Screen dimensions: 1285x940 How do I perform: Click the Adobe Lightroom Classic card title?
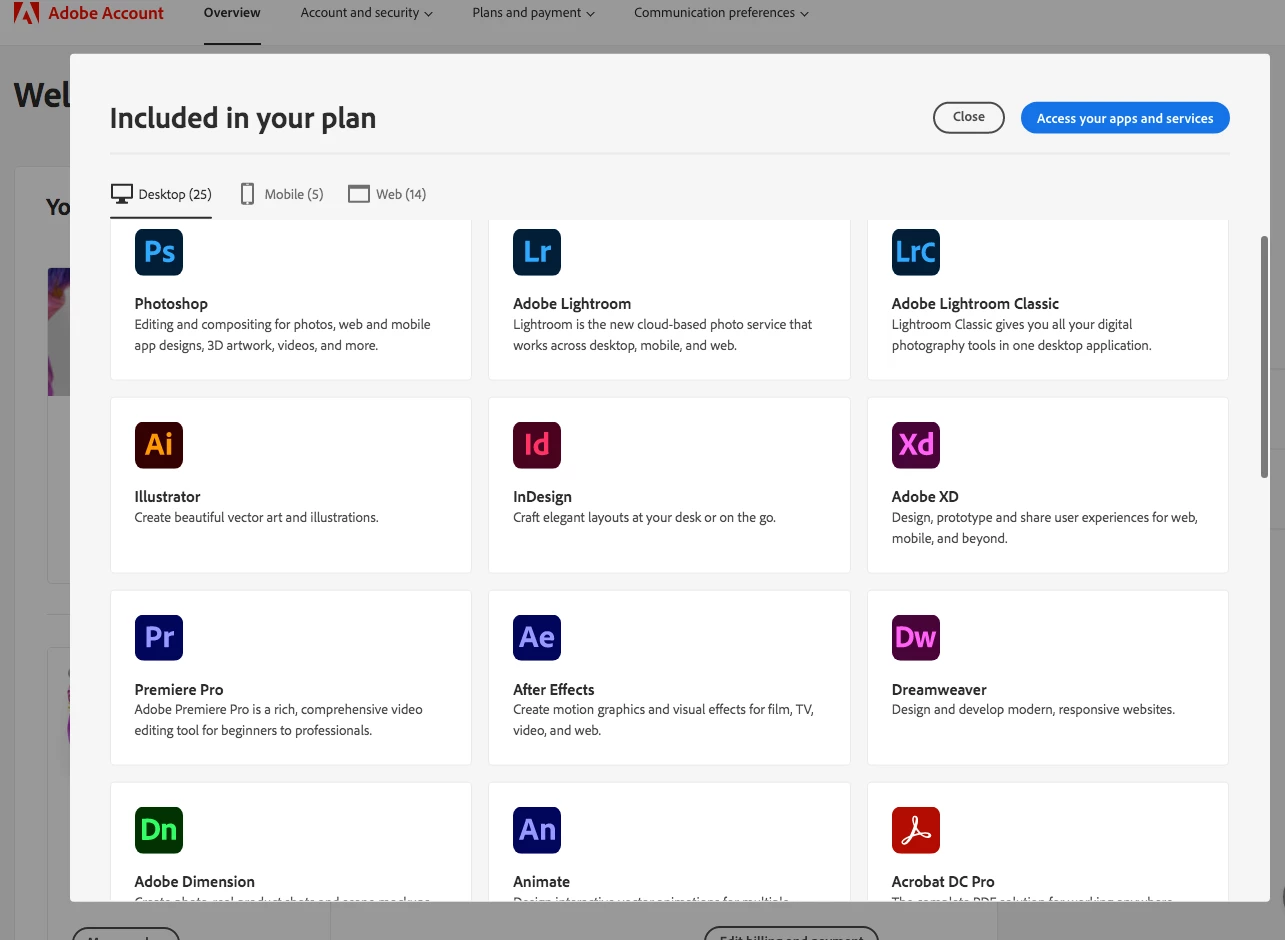pyautogui.click(x=975, y=304)
